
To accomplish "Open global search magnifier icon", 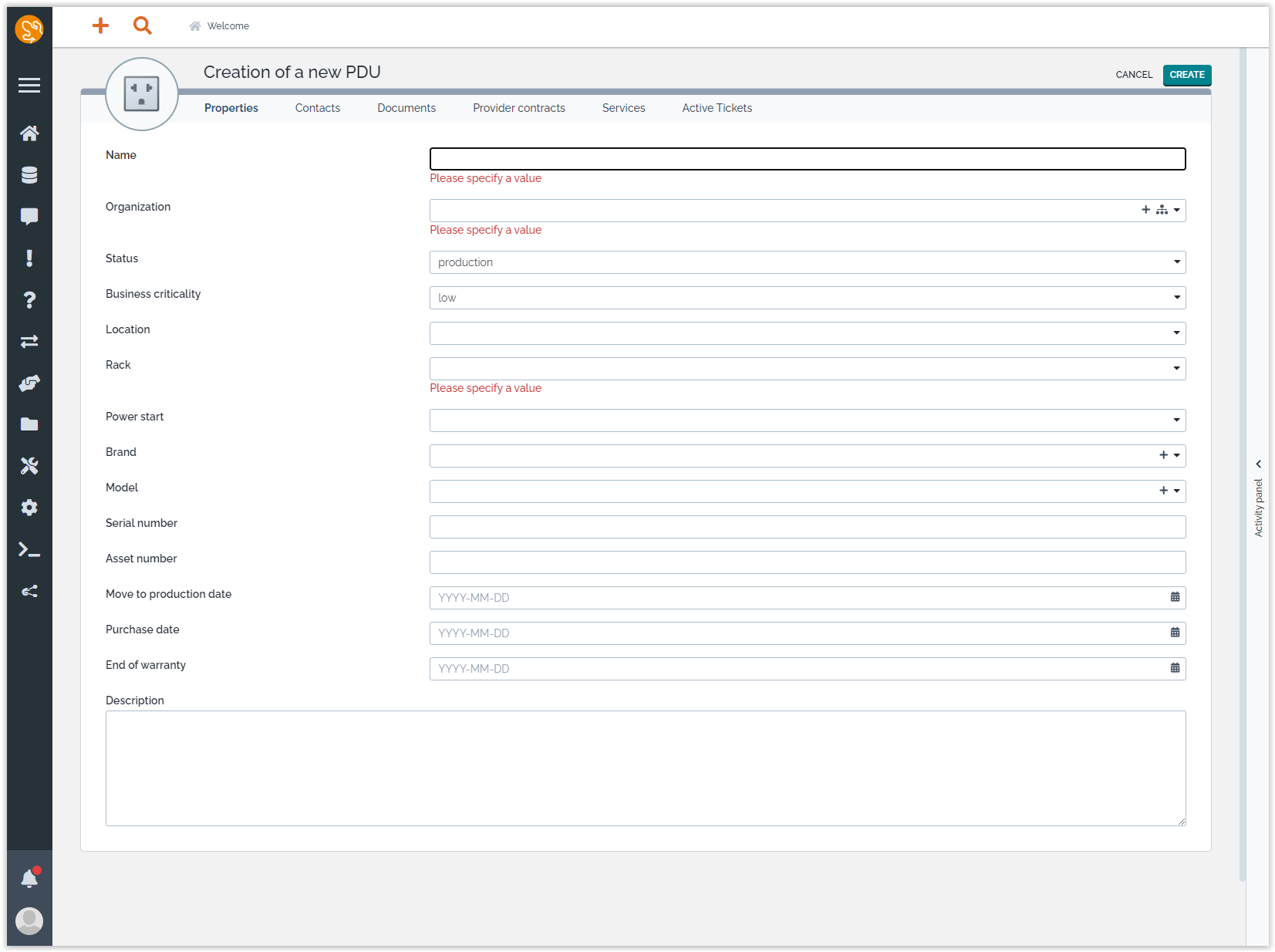I will coord(142,25).
